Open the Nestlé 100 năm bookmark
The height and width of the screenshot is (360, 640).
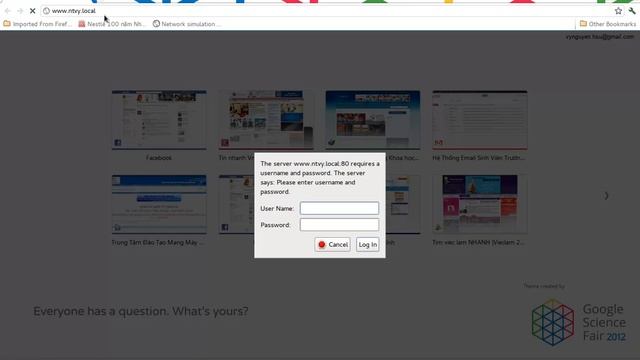click(x=112, y=24)
